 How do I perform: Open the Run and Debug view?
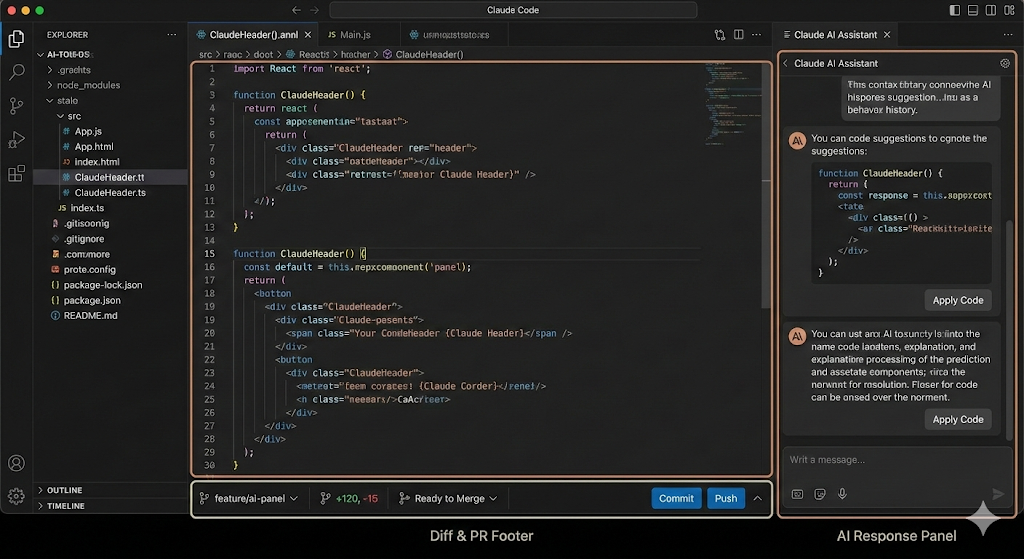(16, 140)
